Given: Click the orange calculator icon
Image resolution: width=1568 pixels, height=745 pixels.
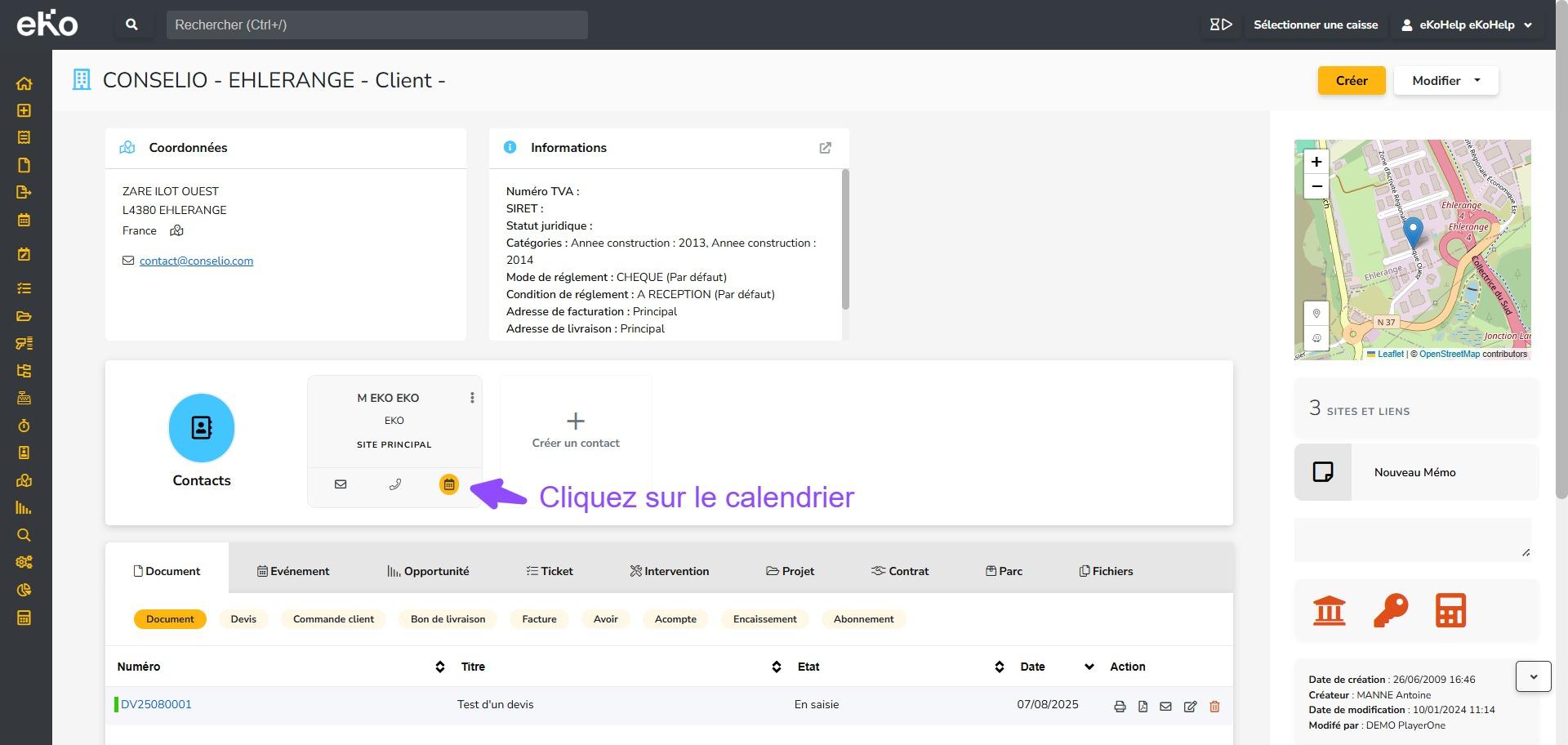Looking at the screenshot, I should [1450, 610].
